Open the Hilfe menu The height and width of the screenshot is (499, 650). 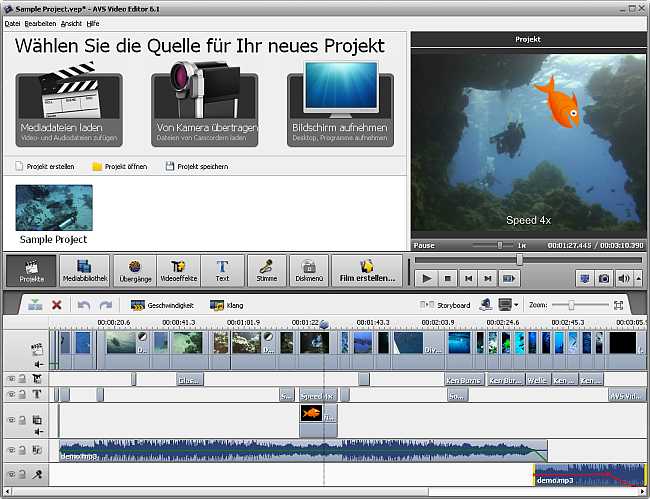(x=93, y=24)
